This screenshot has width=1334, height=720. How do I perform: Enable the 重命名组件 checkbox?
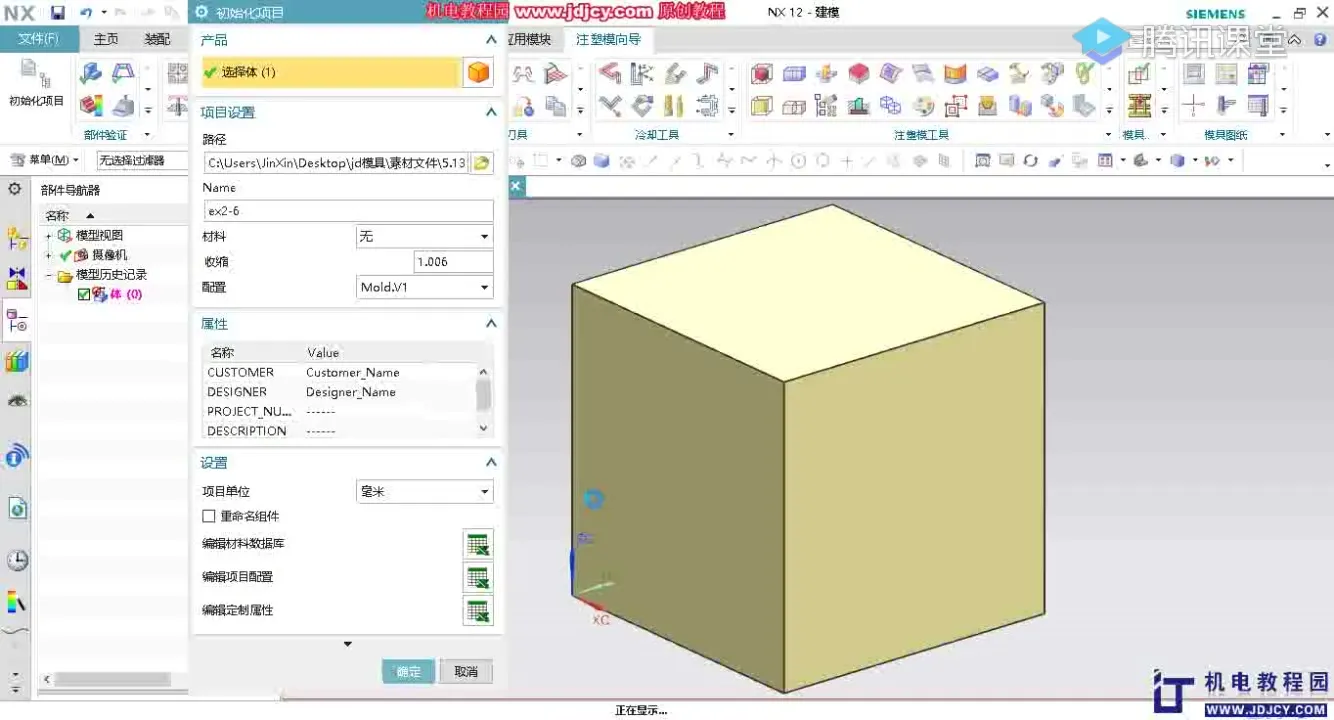[209, 516]
